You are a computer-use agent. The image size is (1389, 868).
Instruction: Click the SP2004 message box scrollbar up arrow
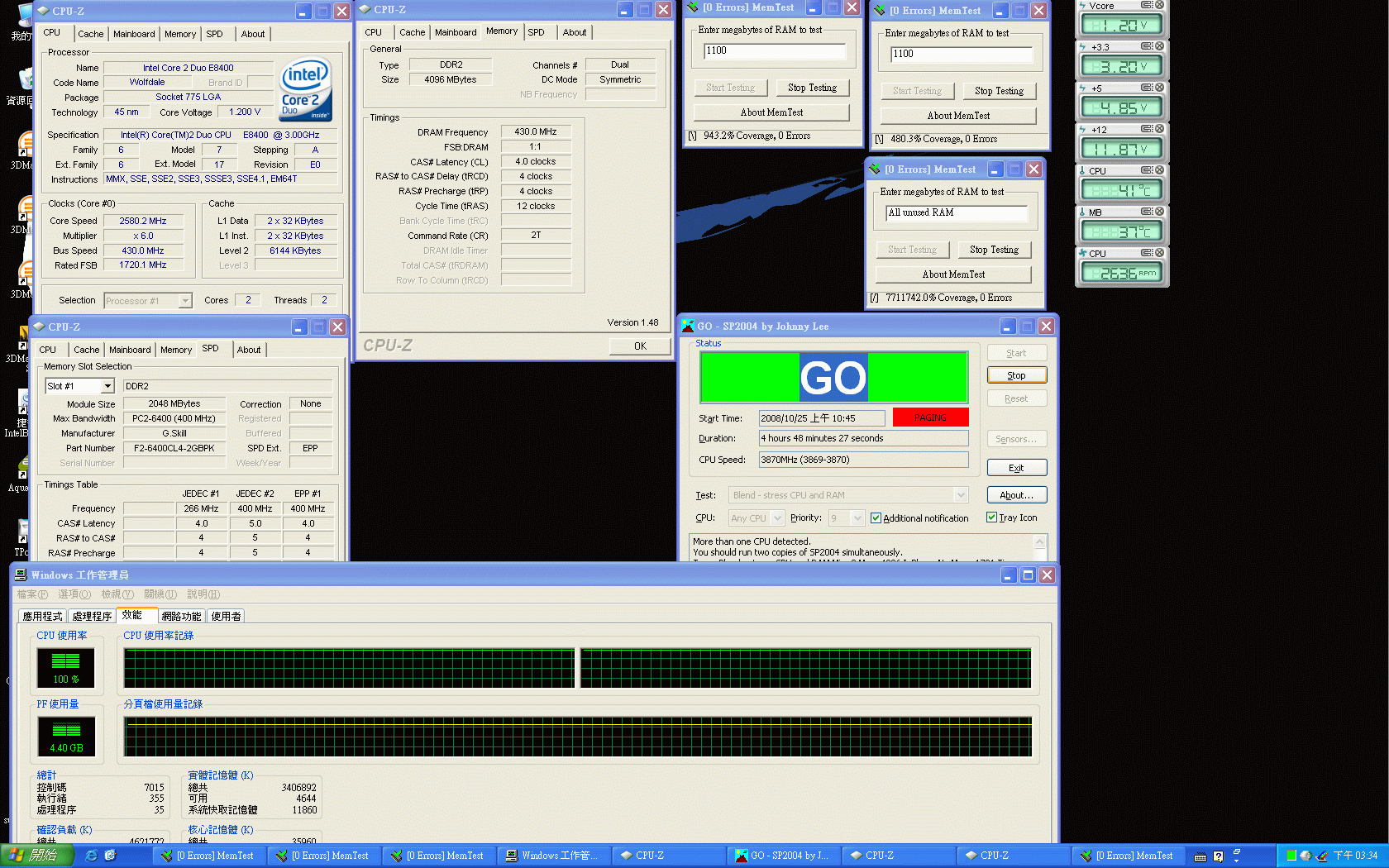tap(1040, 542)
